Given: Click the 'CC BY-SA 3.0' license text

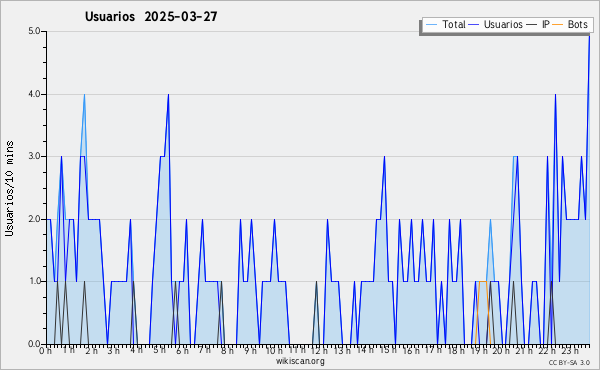Looking at the screenshot, I should click(569, 362).
